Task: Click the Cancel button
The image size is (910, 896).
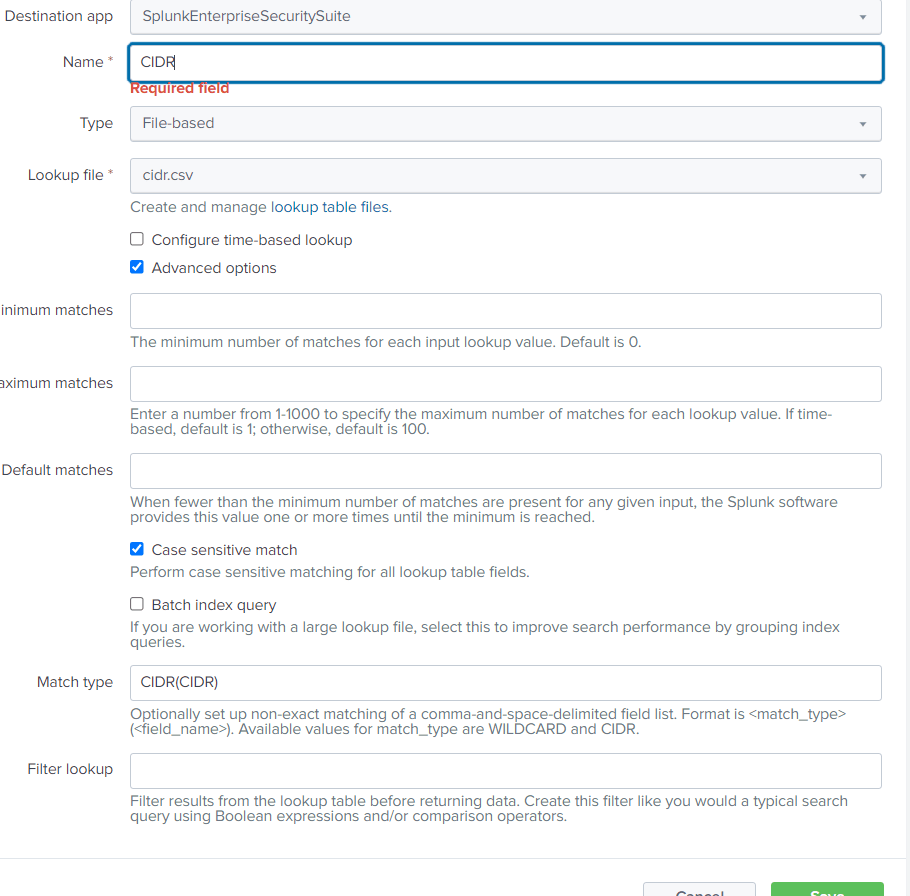Action: 699,889
